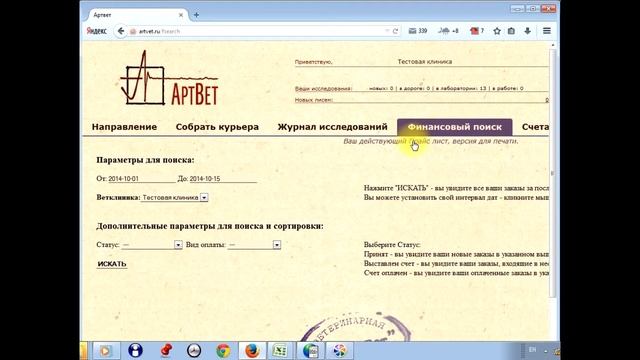
Task: Click the До date field 2014-10-15
Action: point(223,179)
